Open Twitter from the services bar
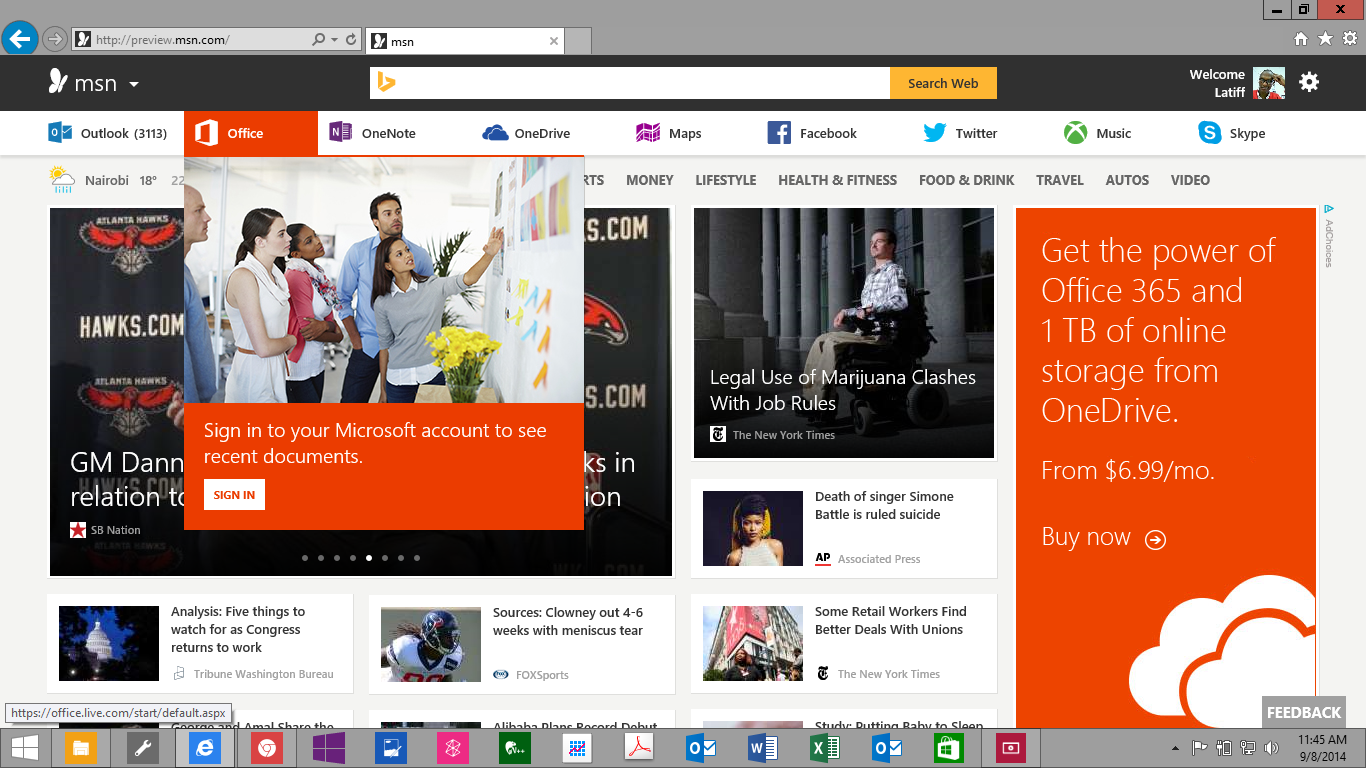 click(960, 133)
